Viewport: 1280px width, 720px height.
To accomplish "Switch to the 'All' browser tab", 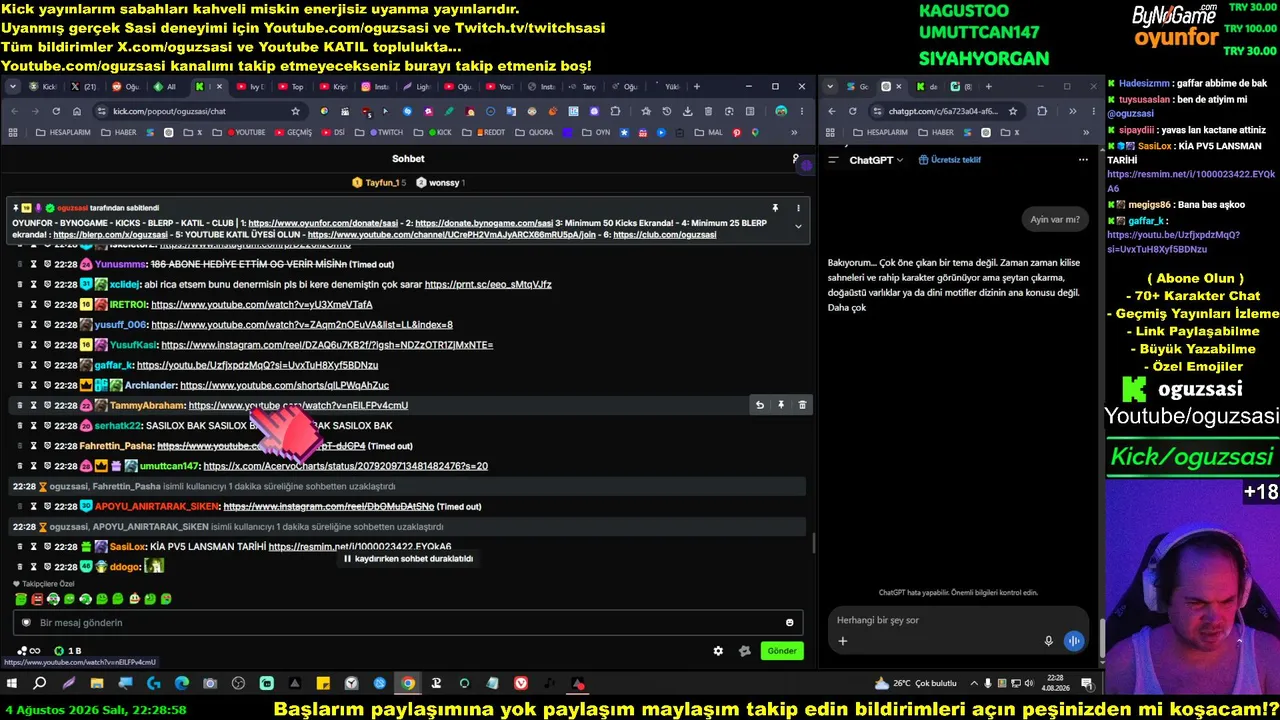I will tap(164, 87).
